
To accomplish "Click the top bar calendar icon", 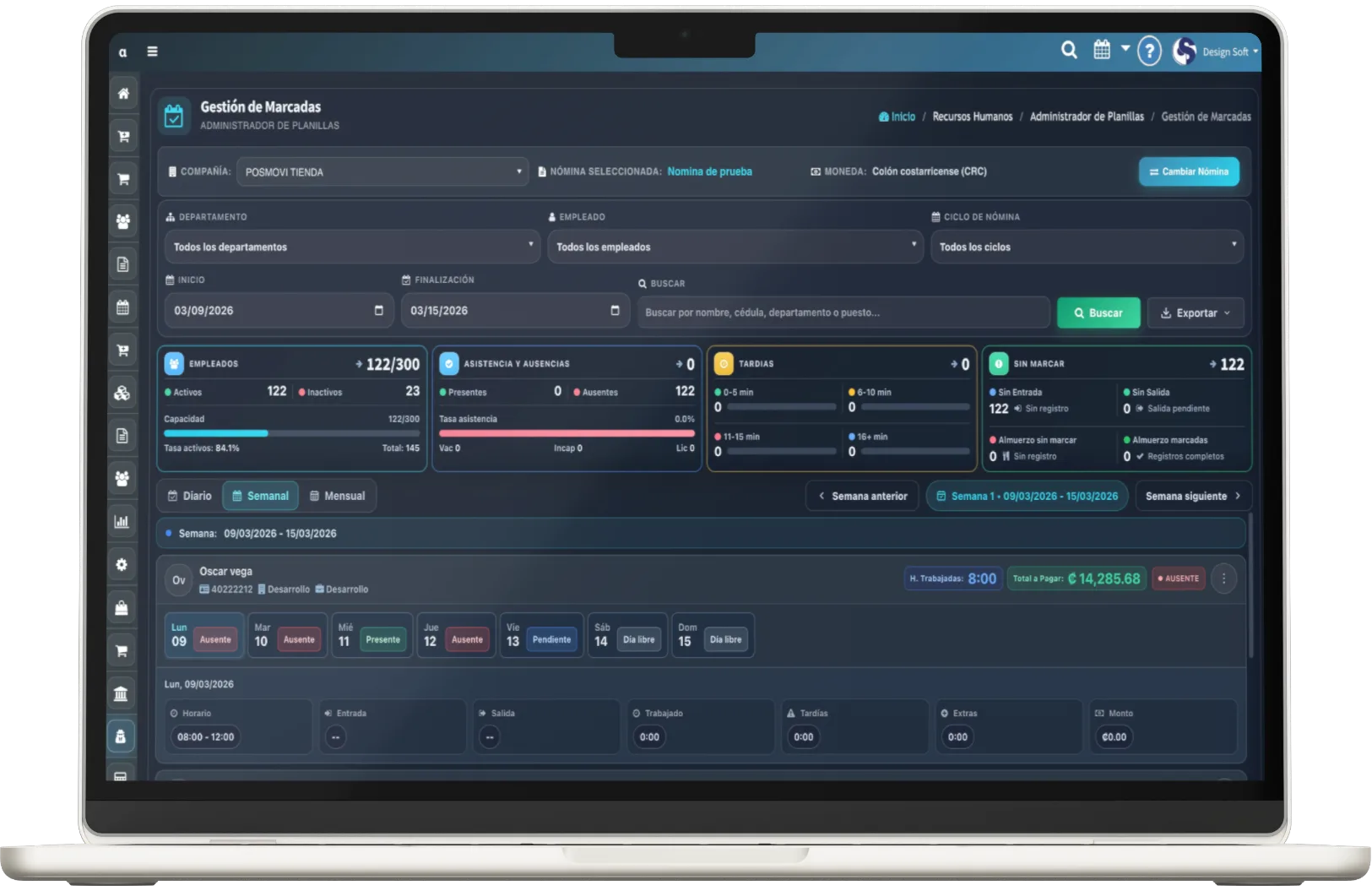I will click(1102, 50).
